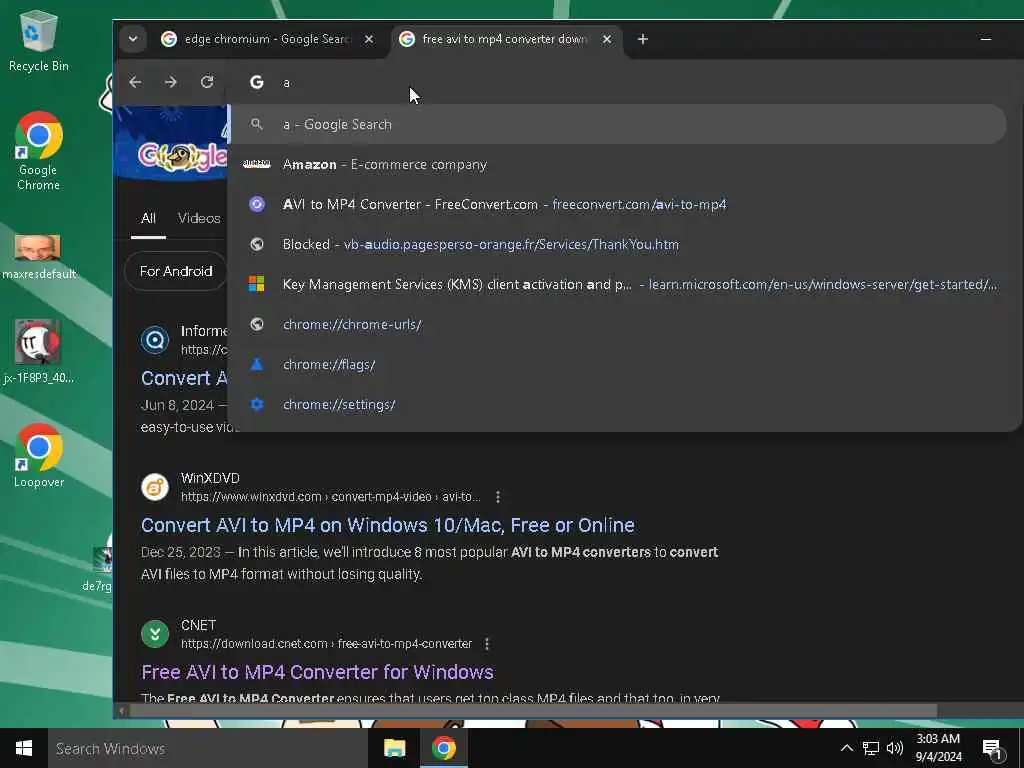1024x768 pixels.
Task: Click Google G icon in address bar
Action: point(257,82)
